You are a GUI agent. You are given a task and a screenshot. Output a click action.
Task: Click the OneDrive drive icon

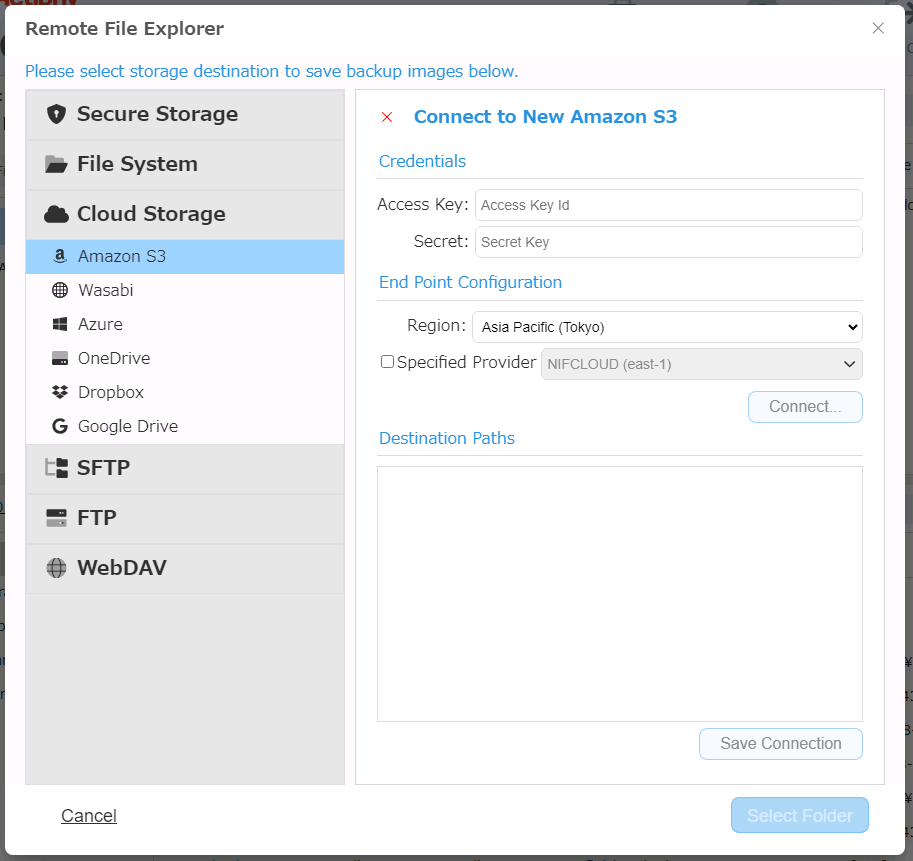pyautogui.click(x=60, y=358)
